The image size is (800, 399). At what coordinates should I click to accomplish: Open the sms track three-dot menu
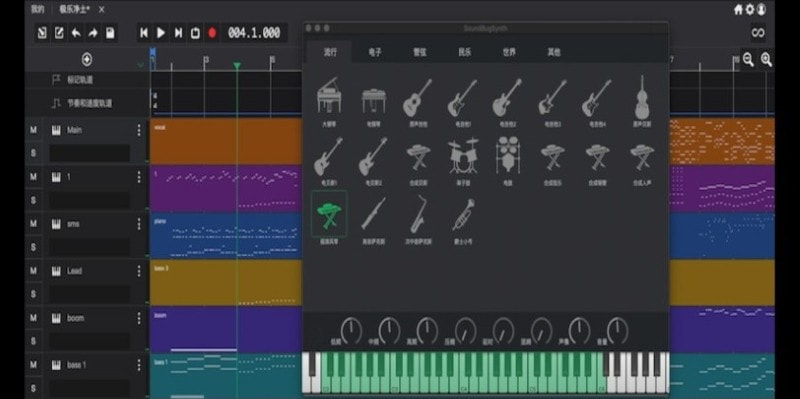point(138,224)
